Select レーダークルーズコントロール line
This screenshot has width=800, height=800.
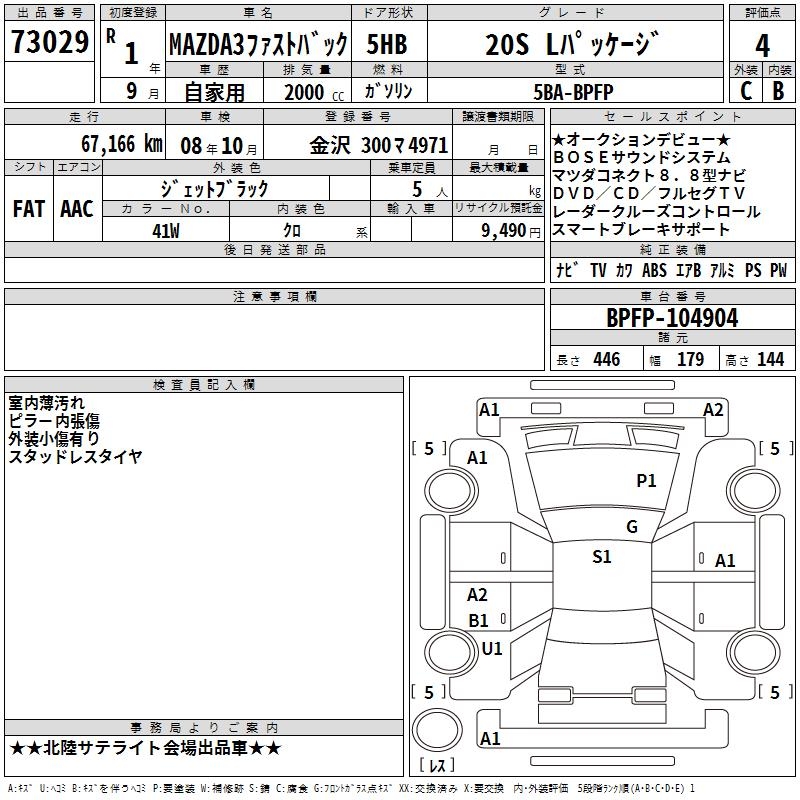656,211
